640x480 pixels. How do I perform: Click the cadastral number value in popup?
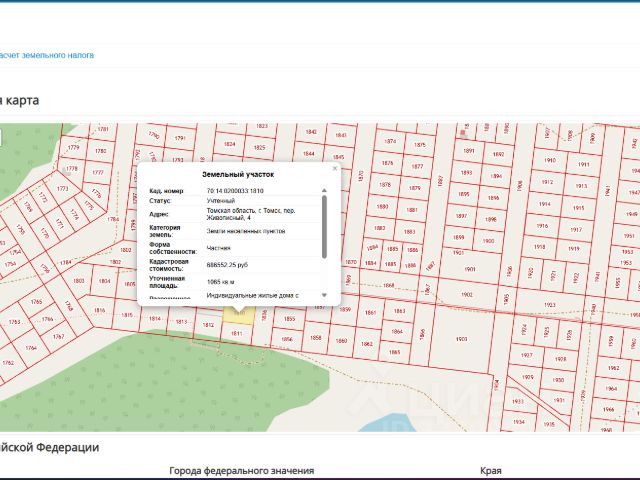[x=235, y=190]
